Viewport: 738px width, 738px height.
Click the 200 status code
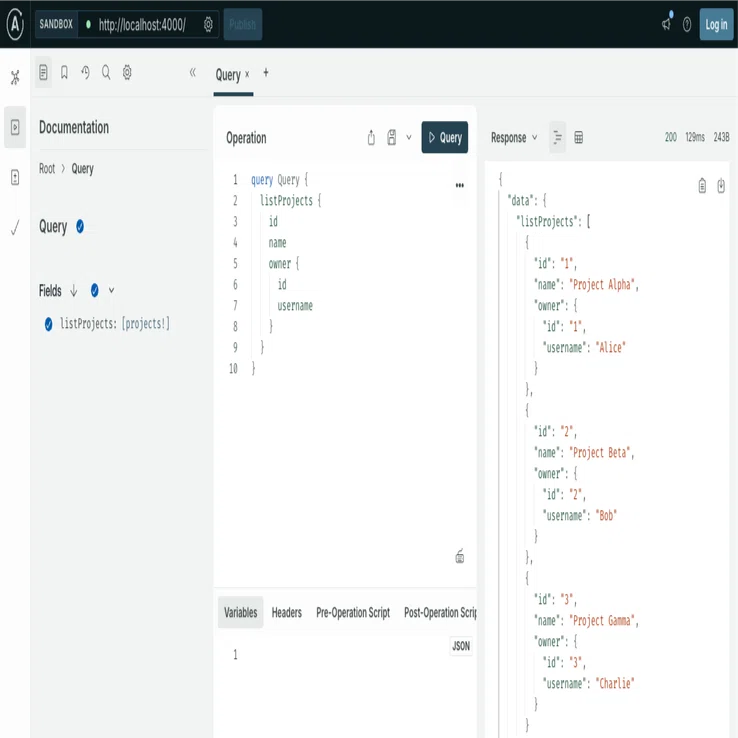coord(671,137)
